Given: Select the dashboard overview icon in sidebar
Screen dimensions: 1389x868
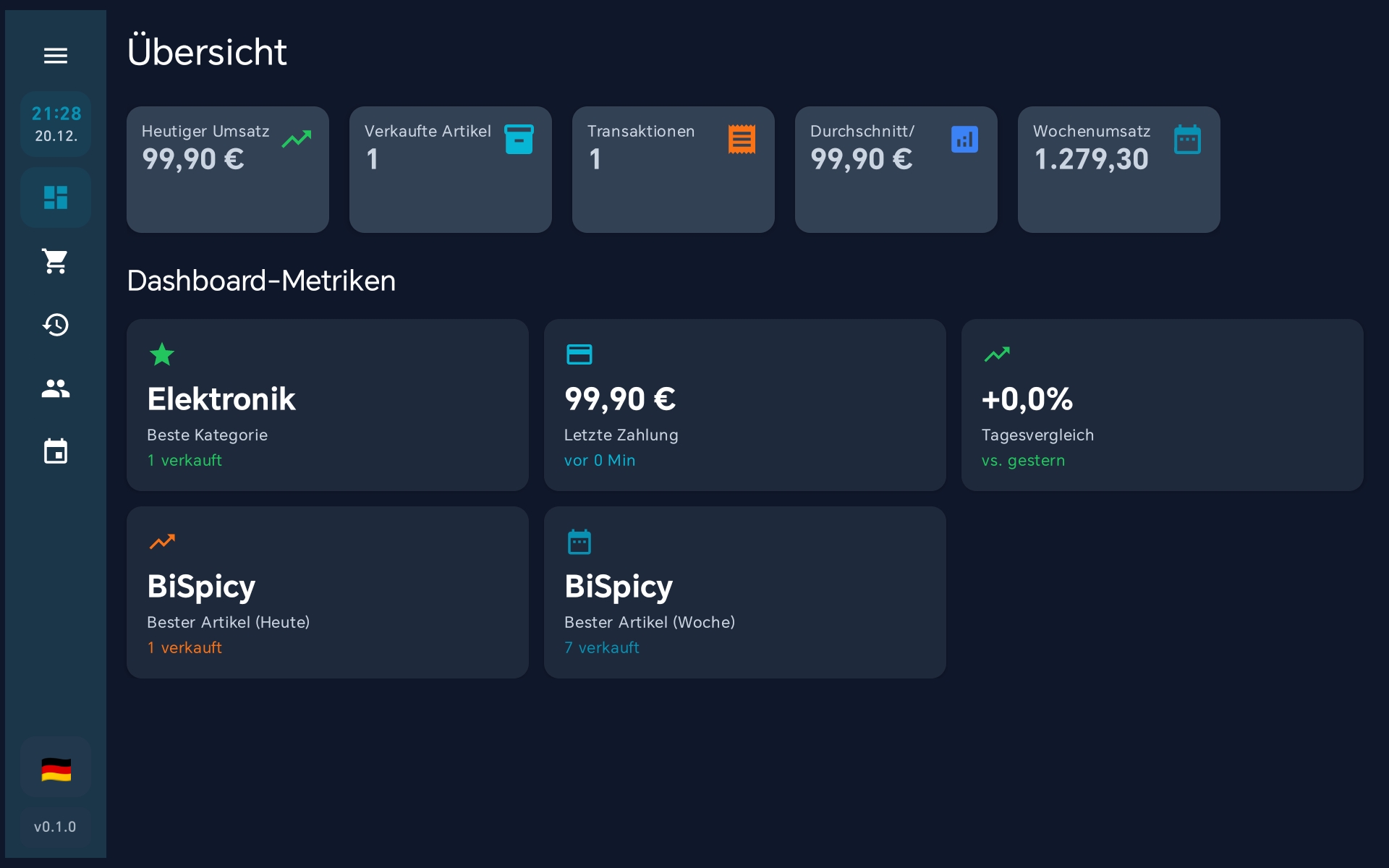Looking at the screenshot, I should click(56, 197).
